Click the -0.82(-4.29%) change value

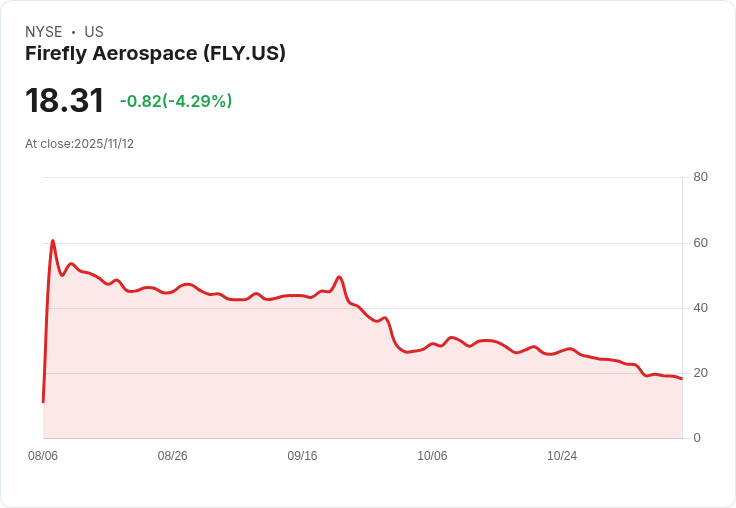(x=176, y=101)
